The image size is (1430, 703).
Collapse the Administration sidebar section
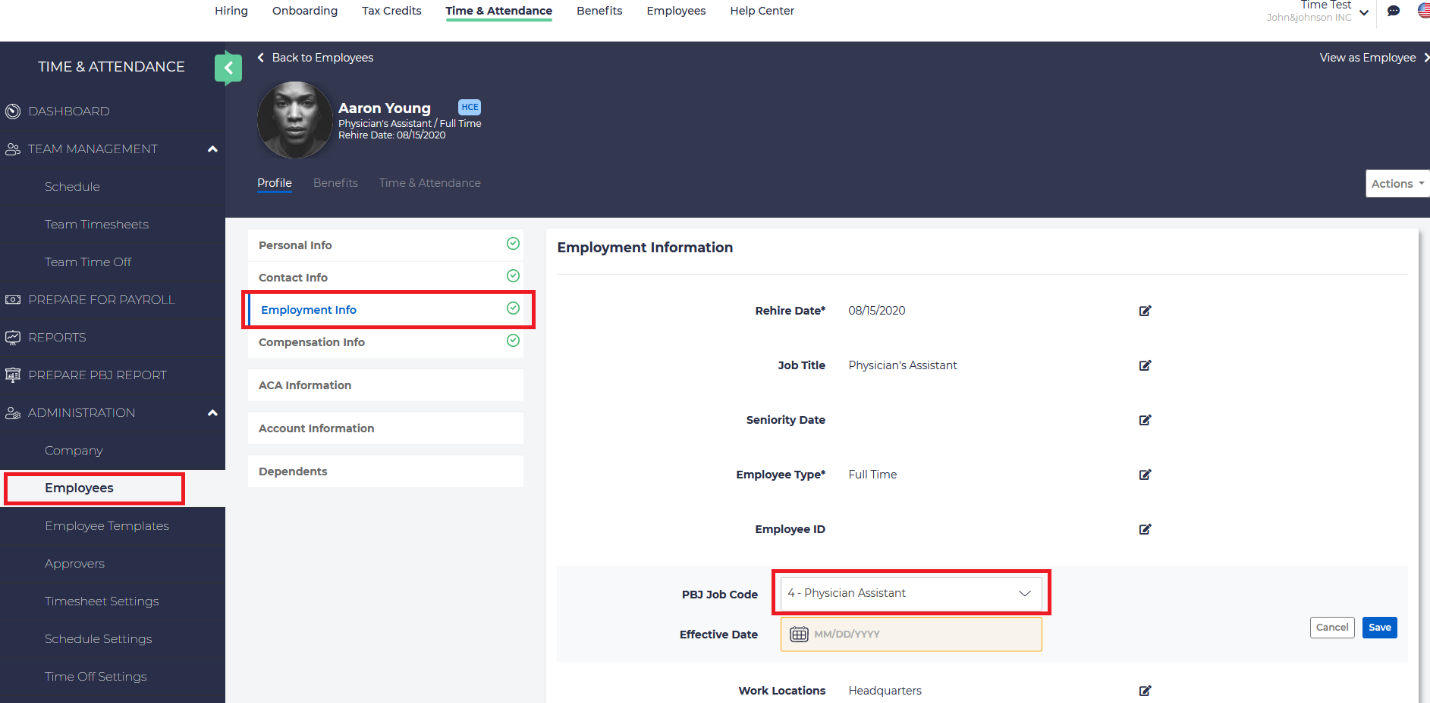pos(212,413)
